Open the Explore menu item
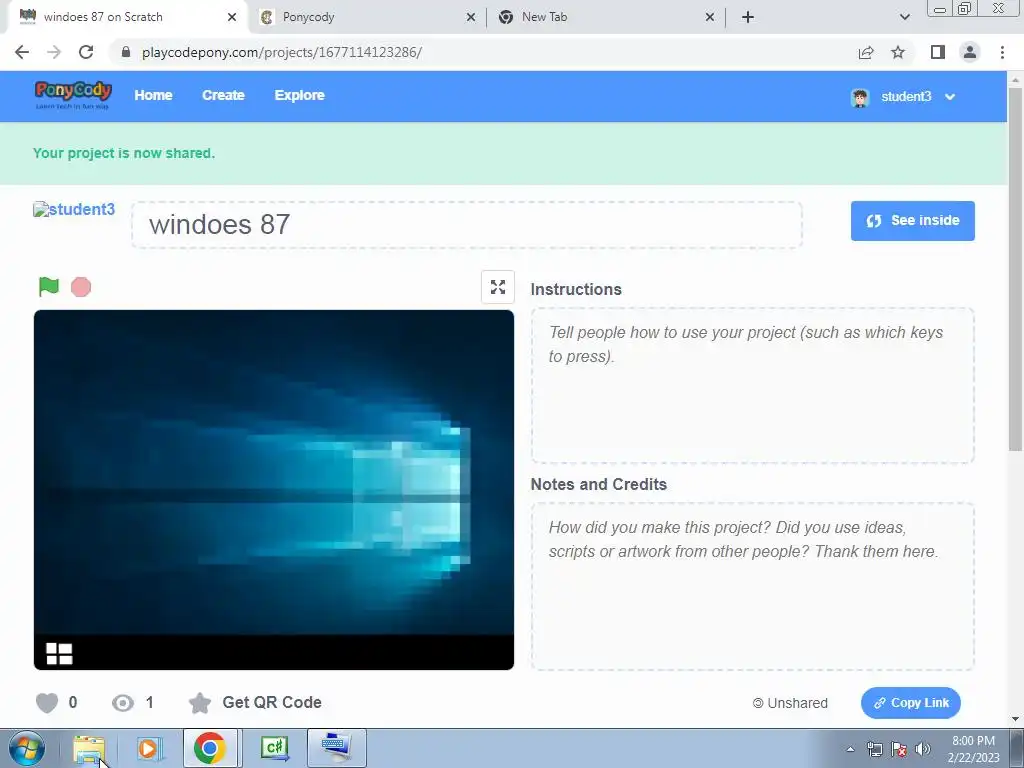The height and width of the screenshot is (768, 1024). click(300, 95)
